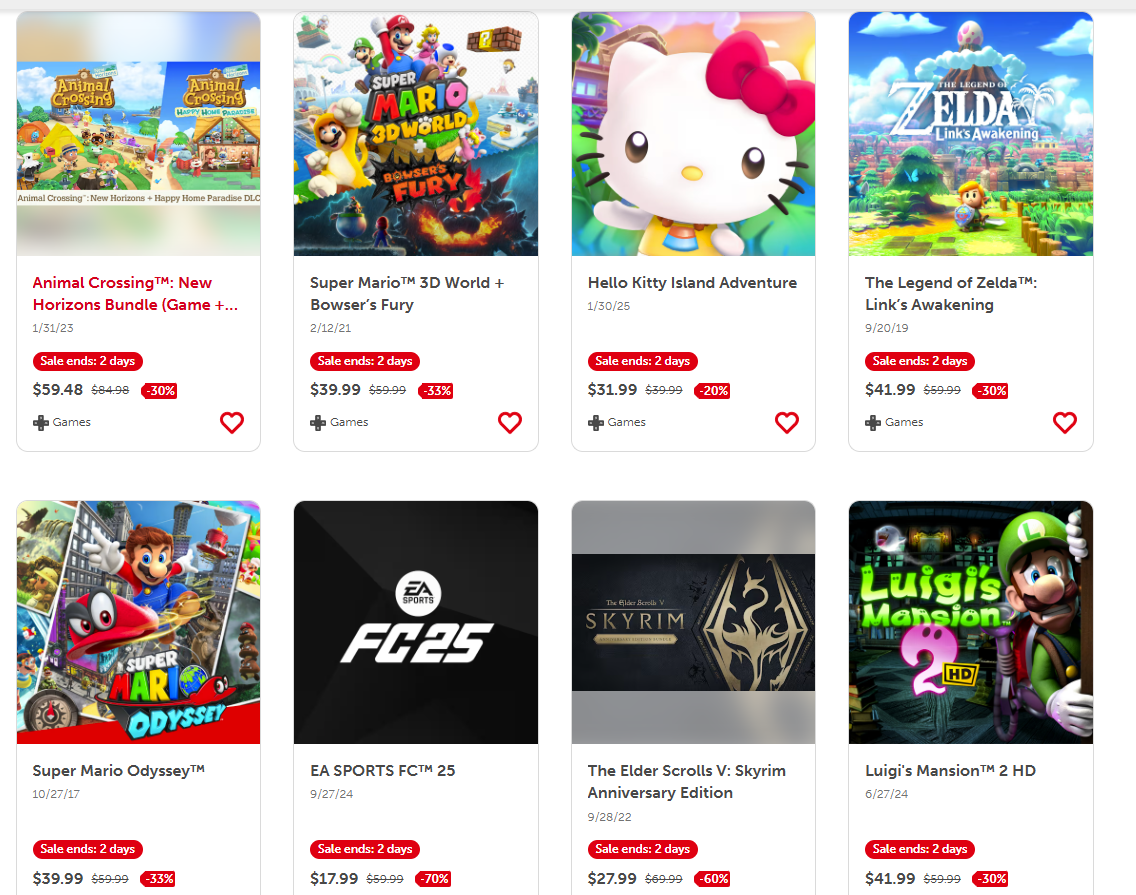
Task: Open Hello Kitty Island Adventure cover image
Action: coord(693,133)
